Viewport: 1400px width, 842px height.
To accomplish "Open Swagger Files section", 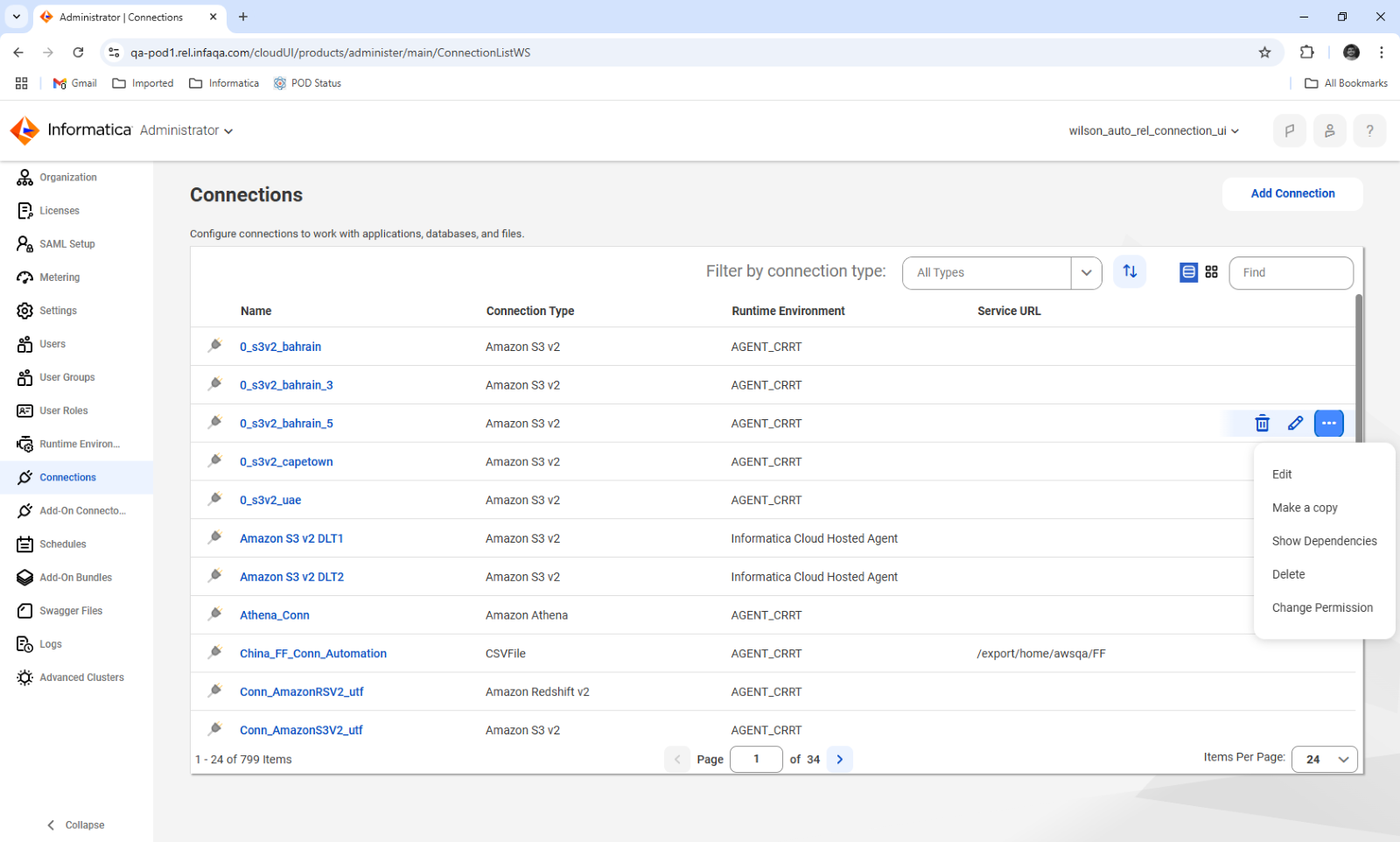I will point(71,611).
